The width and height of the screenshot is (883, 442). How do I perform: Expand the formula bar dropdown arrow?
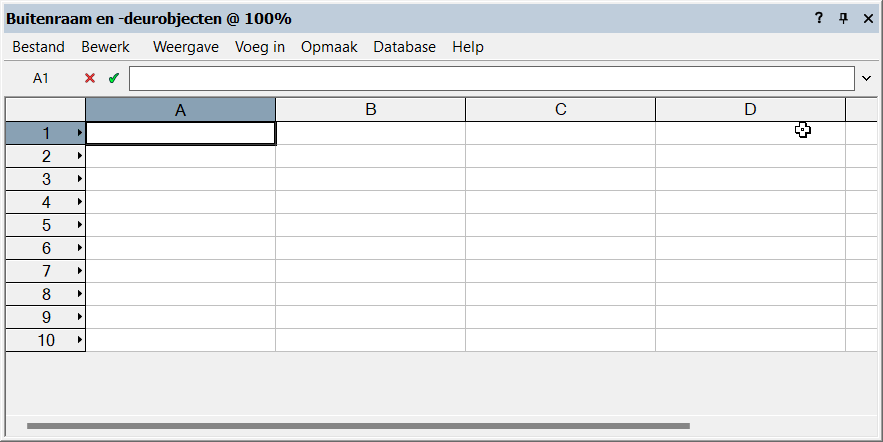point(866,78)
